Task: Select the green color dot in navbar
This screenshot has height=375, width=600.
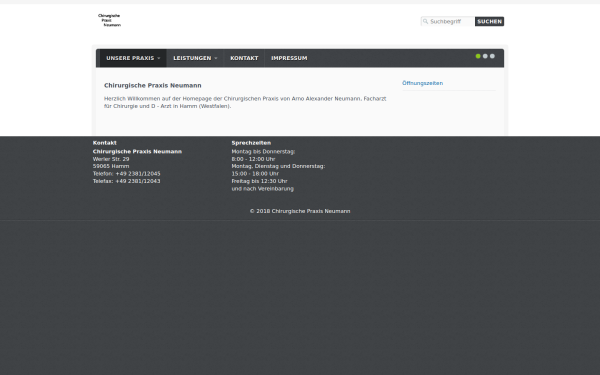Action: pos(478,56)
